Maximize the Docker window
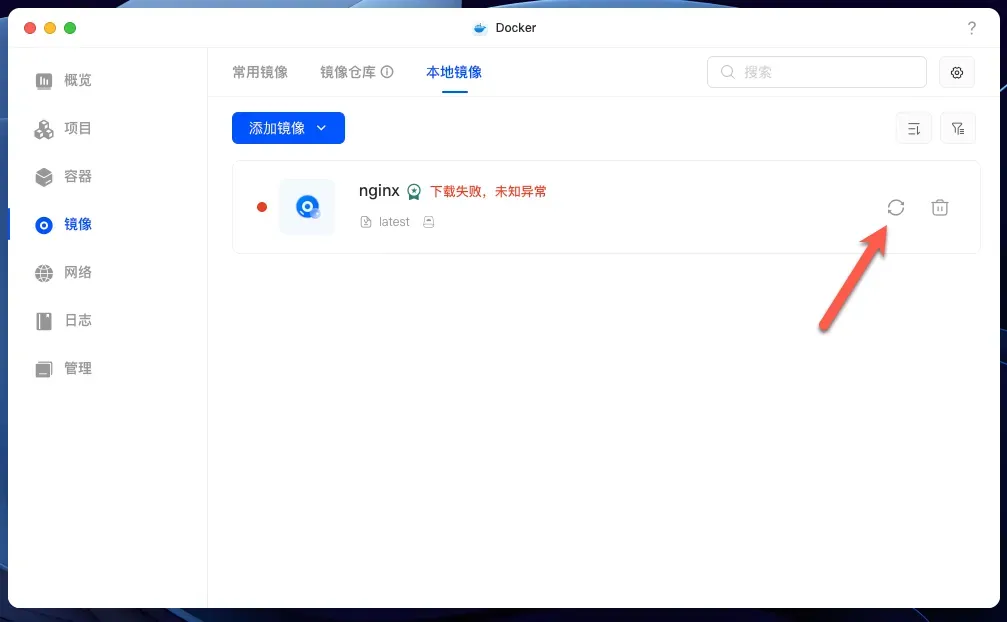This screenshot has height=622, width=1007. click(x=70, y=28)
